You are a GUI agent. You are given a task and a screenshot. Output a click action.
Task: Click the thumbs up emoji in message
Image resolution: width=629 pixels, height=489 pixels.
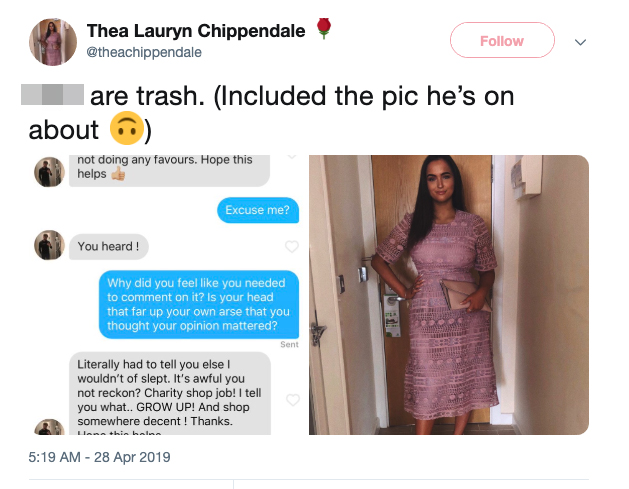[118, 174]
